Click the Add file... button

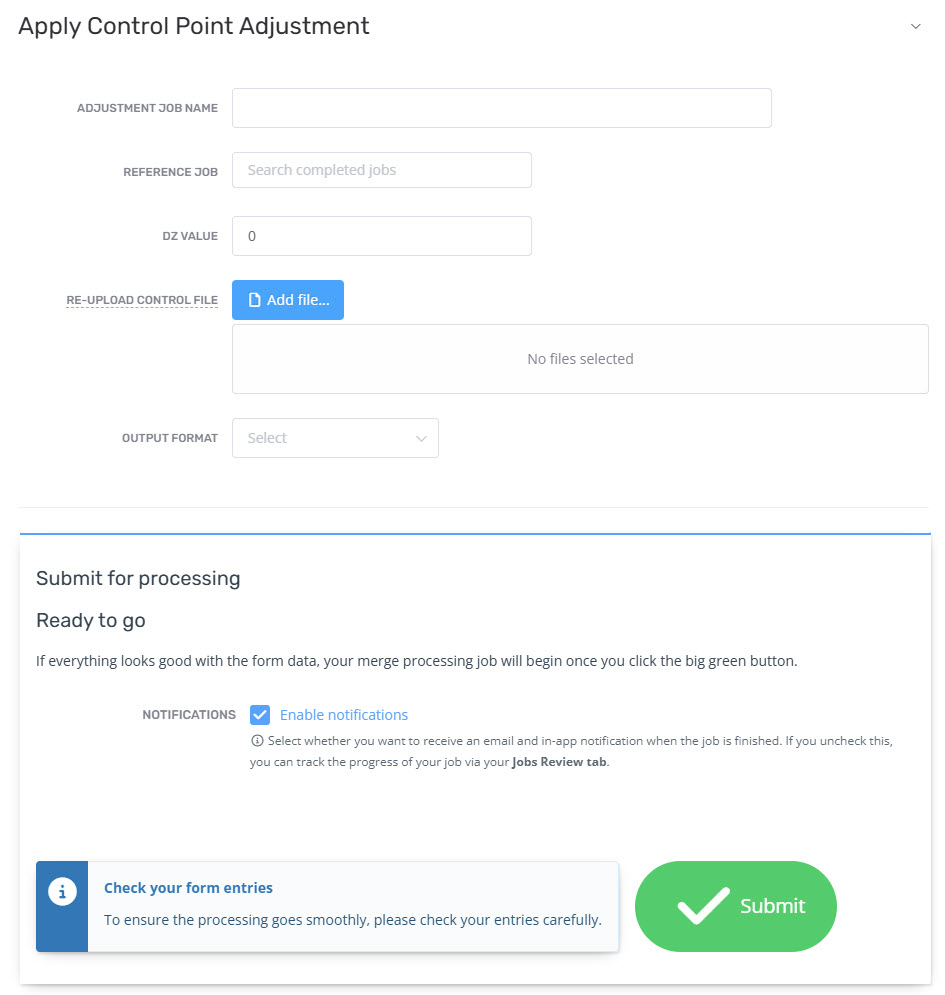click(x=288, y=299)
